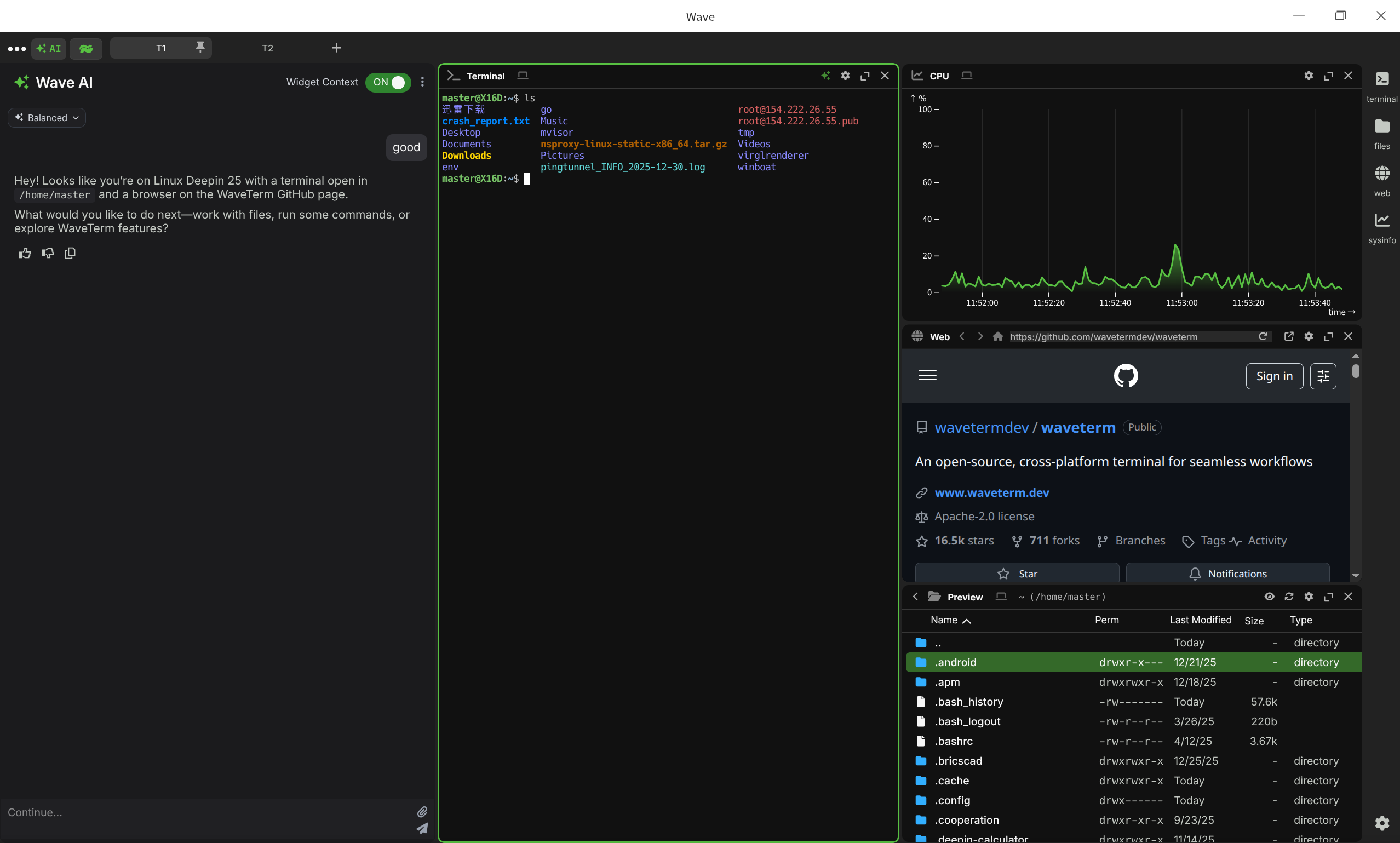Viewport: 1400px width, 843px height.
Task: Toggle the Wave AI panel button
Action: coord(49,48)
